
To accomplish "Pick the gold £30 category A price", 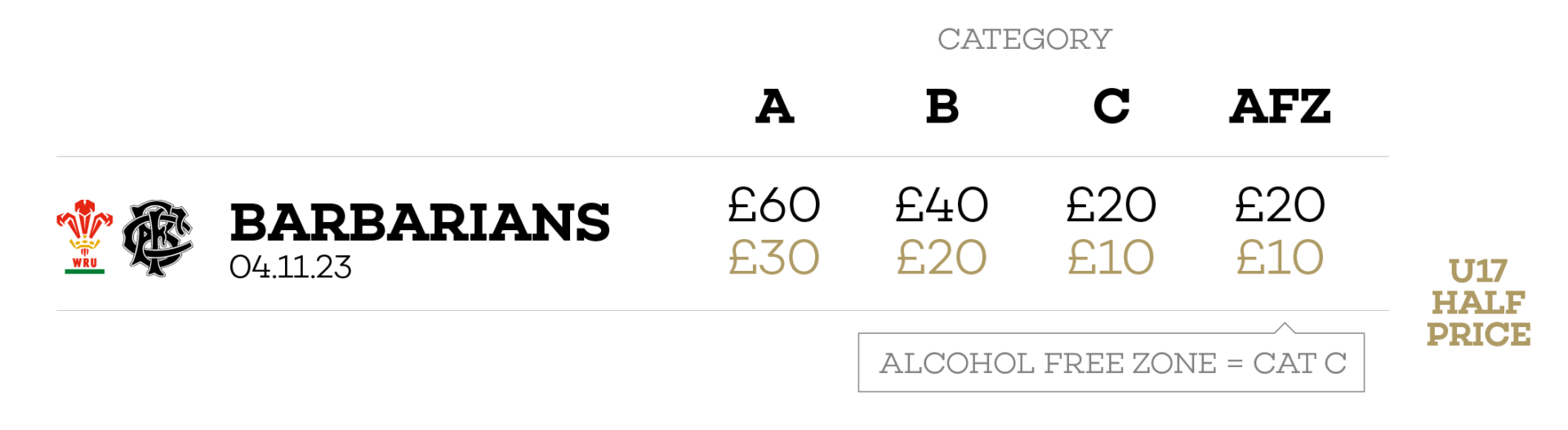I will (x=774, y=258).
